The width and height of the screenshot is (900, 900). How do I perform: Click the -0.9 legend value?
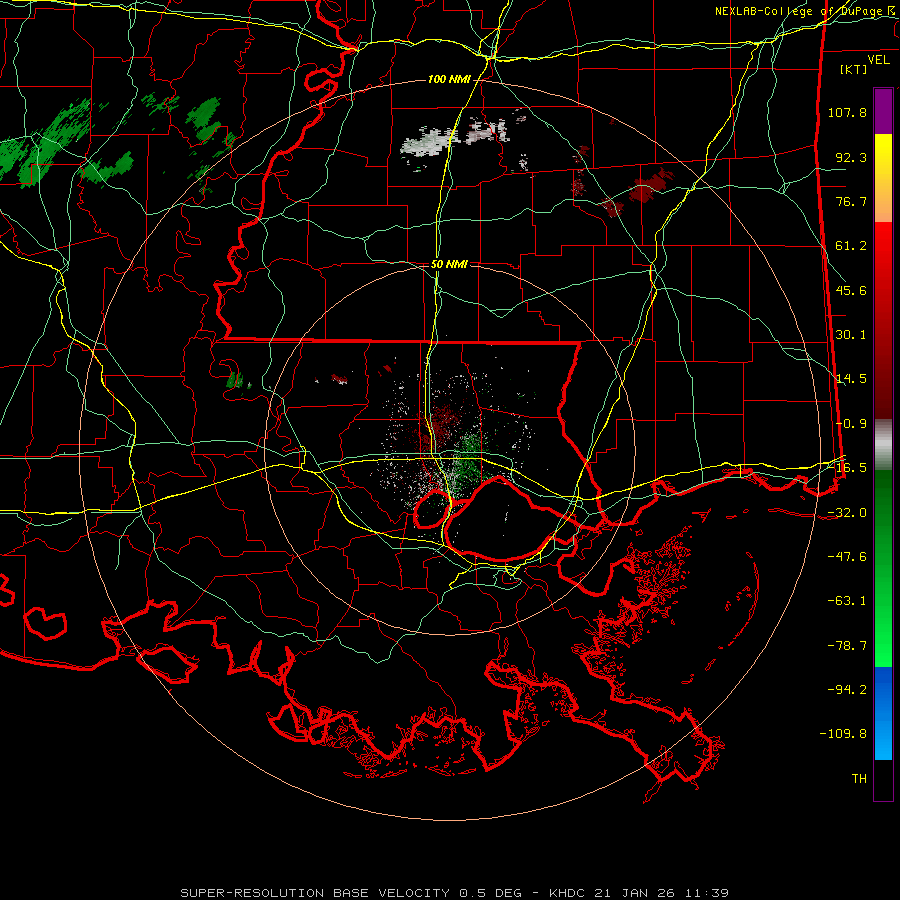point(851,424)
